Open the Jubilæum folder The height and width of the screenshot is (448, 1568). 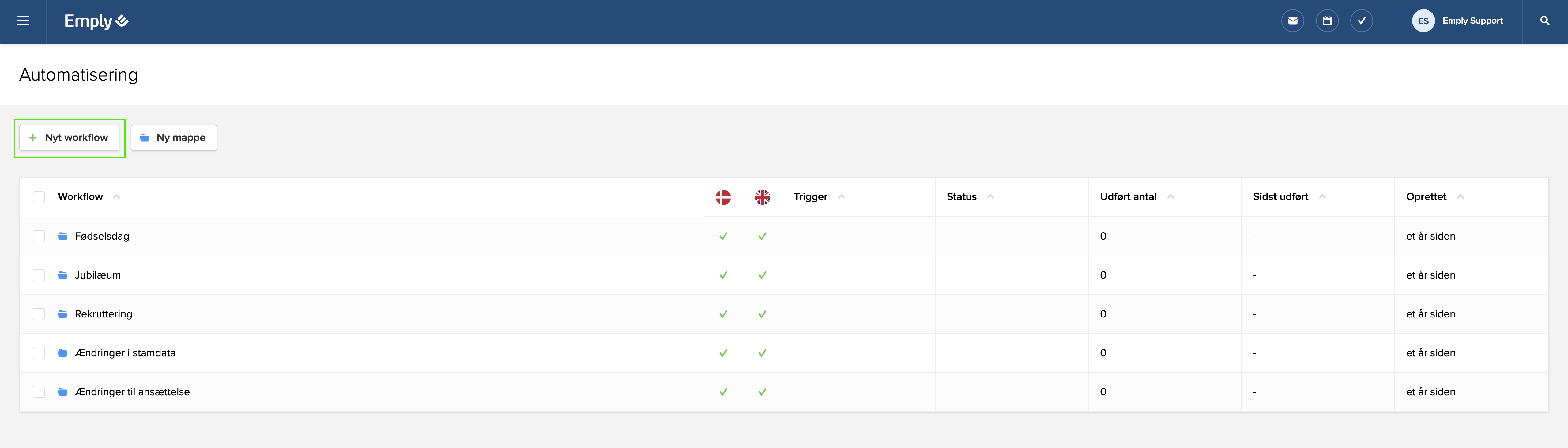pyautogui.click(x=97, y=275)
